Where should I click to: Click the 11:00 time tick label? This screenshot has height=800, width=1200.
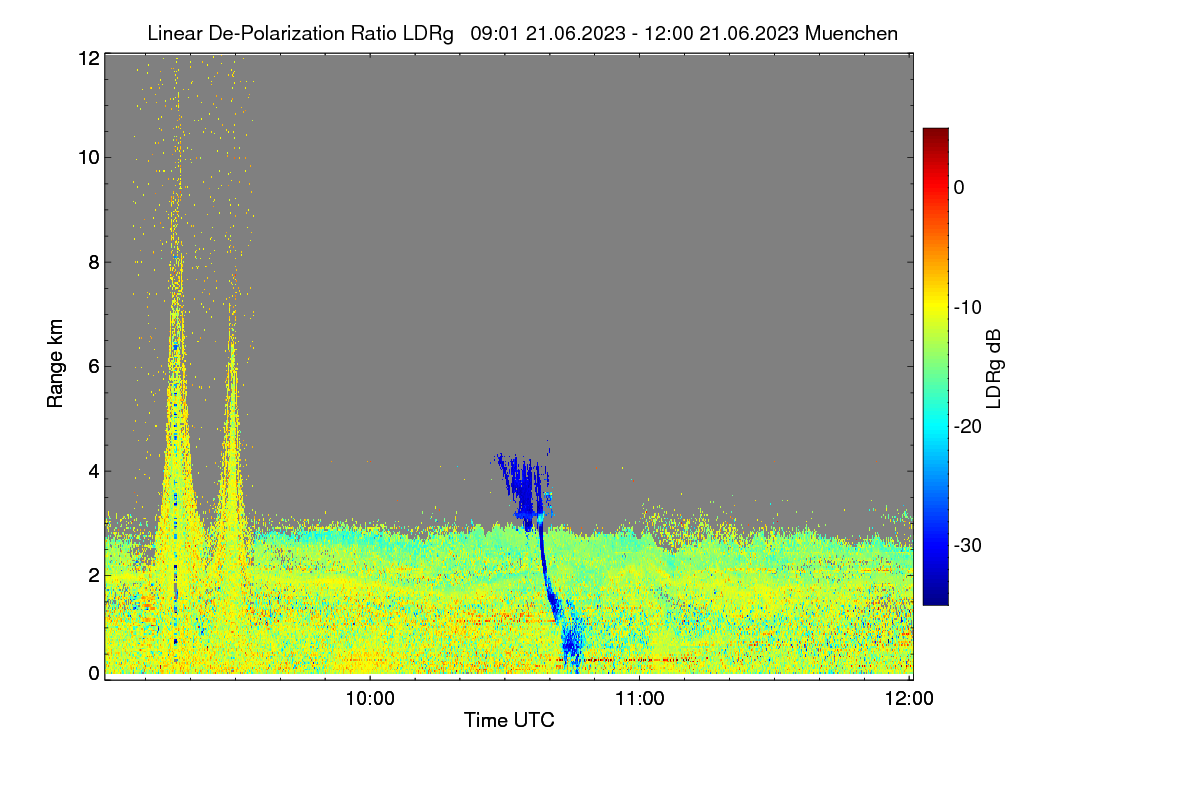point(639,699)
